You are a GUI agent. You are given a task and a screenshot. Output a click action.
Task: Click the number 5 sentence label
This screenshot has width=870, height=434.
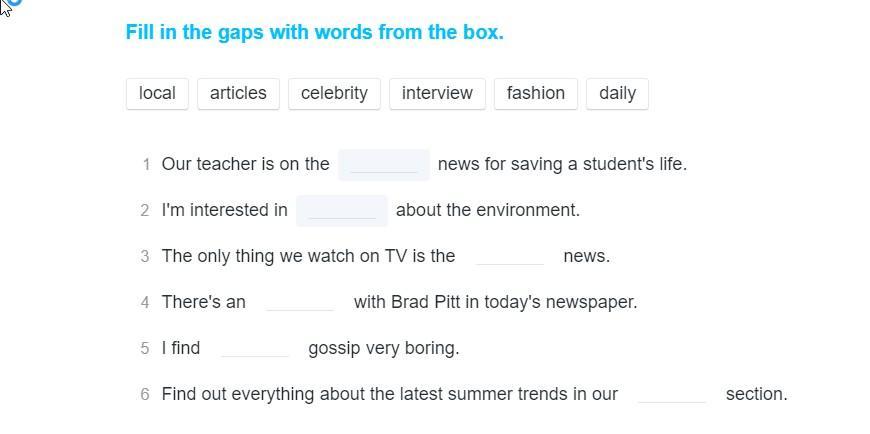click(x=146, y=348)
